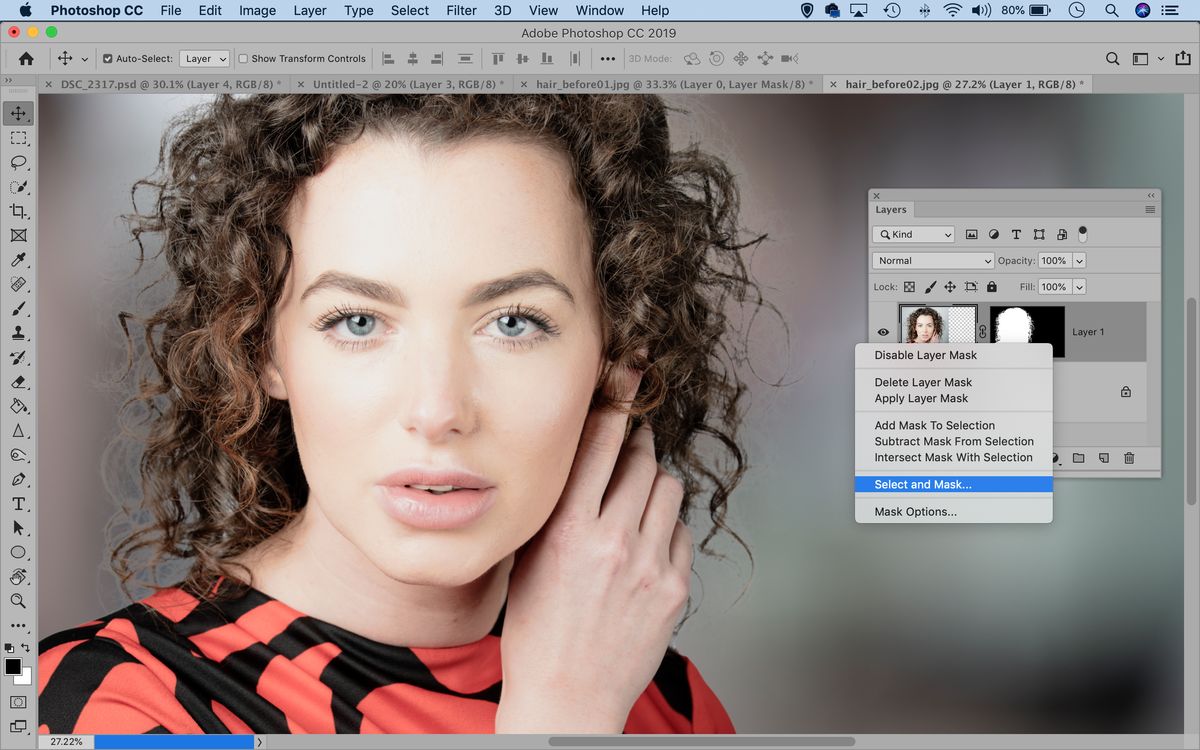Toggle visibility of Layer 1
The image size is (1200, 750).
click(x=883, y=331)
